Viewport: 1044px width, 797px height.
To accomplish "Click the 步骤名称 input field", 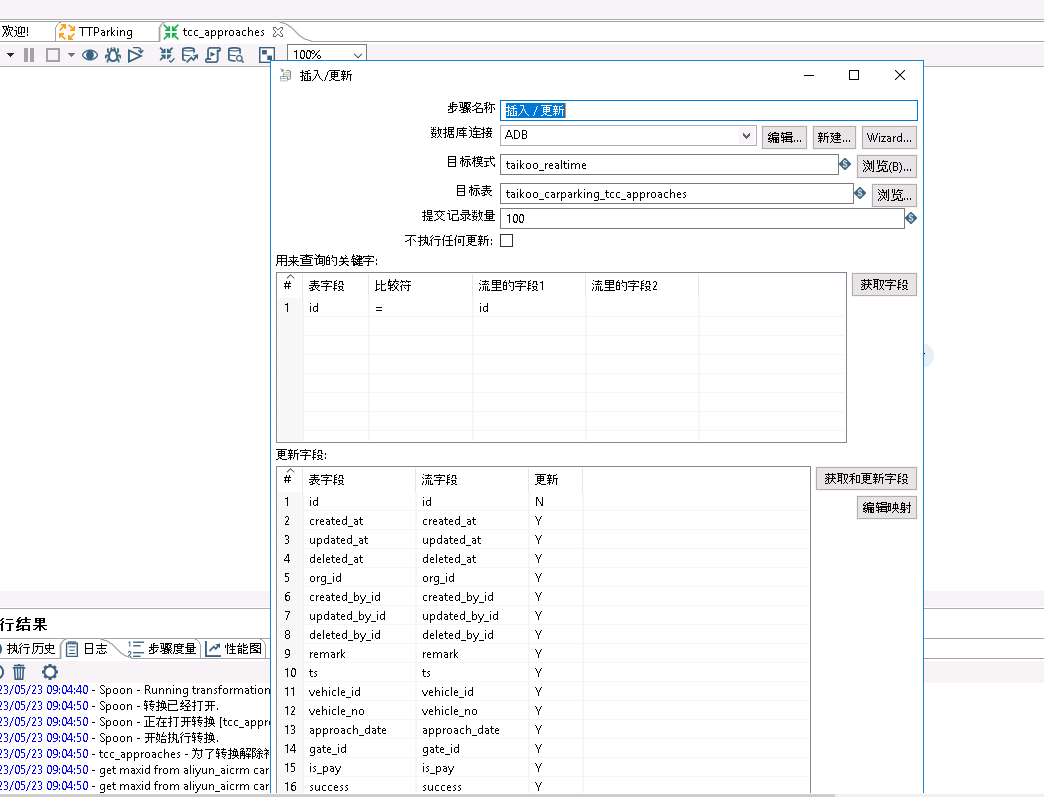I will click(x=708, y=111).
